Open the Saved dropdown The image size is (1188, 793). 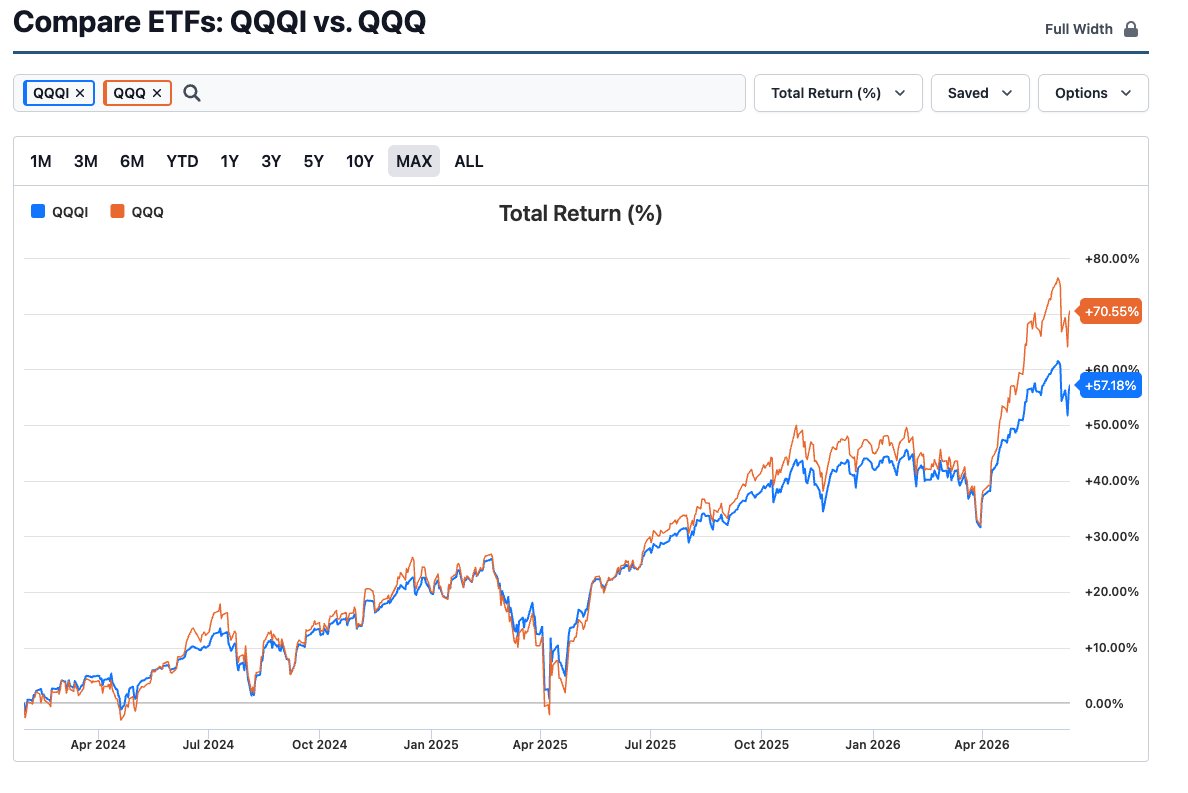point(980,93)
